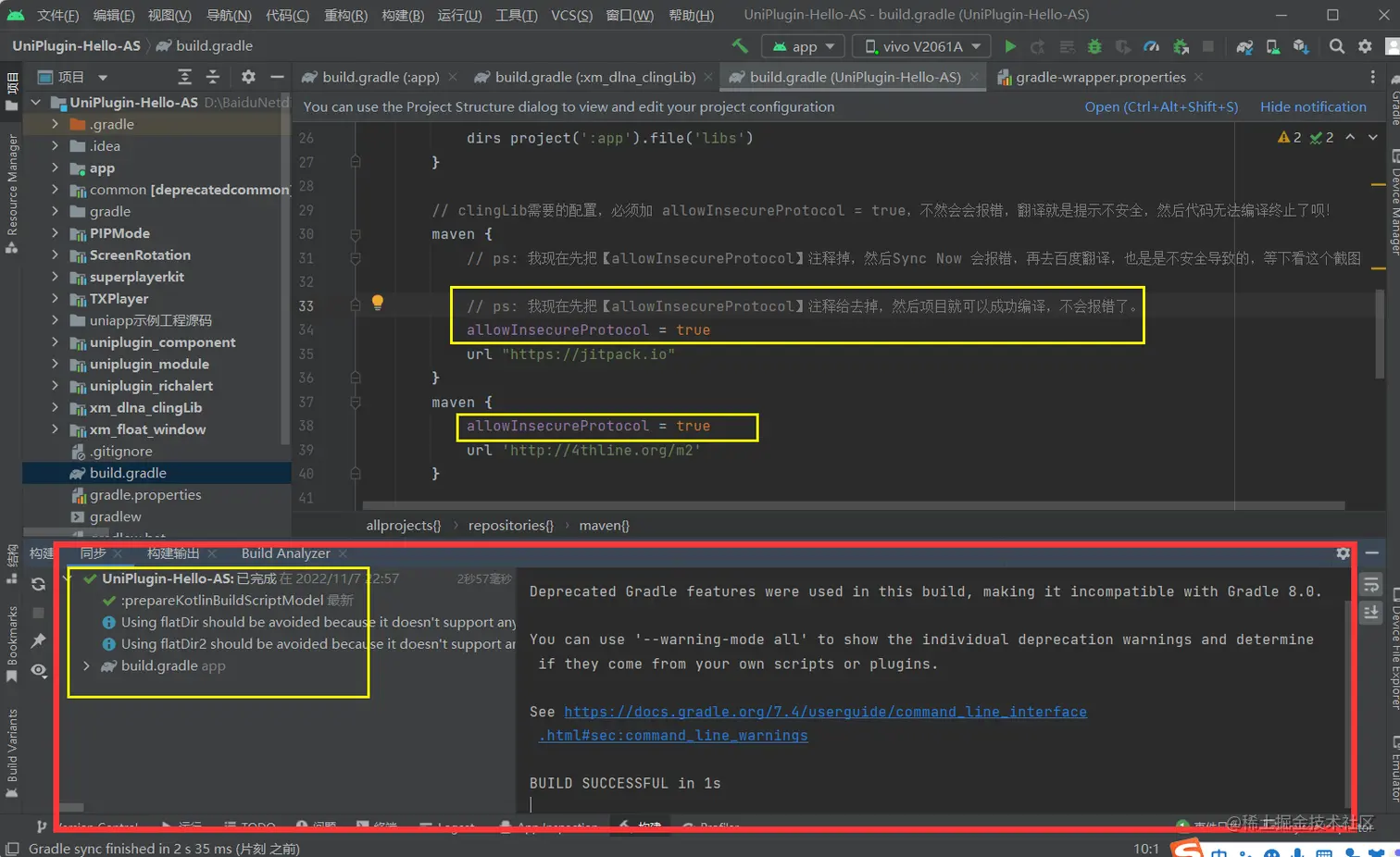Open the 构建输出 tab
The height and width of the screenshot is (857, 1400).
173,553
